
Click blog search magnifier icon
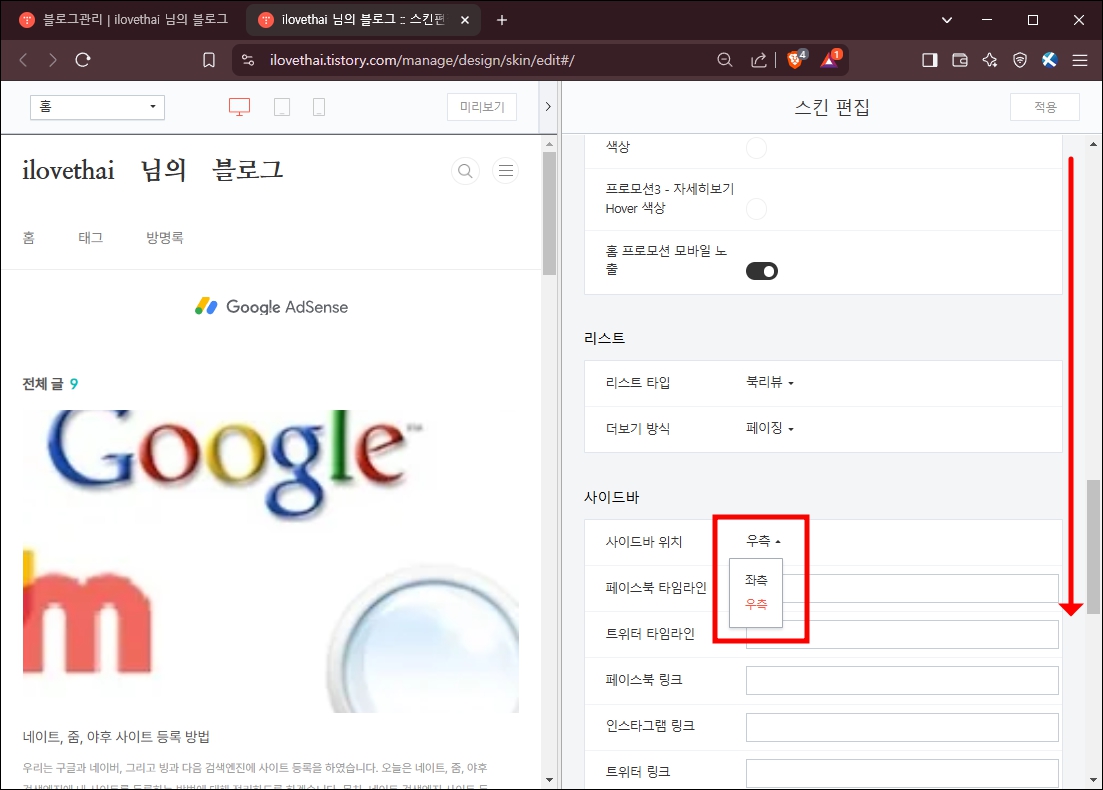465,171
